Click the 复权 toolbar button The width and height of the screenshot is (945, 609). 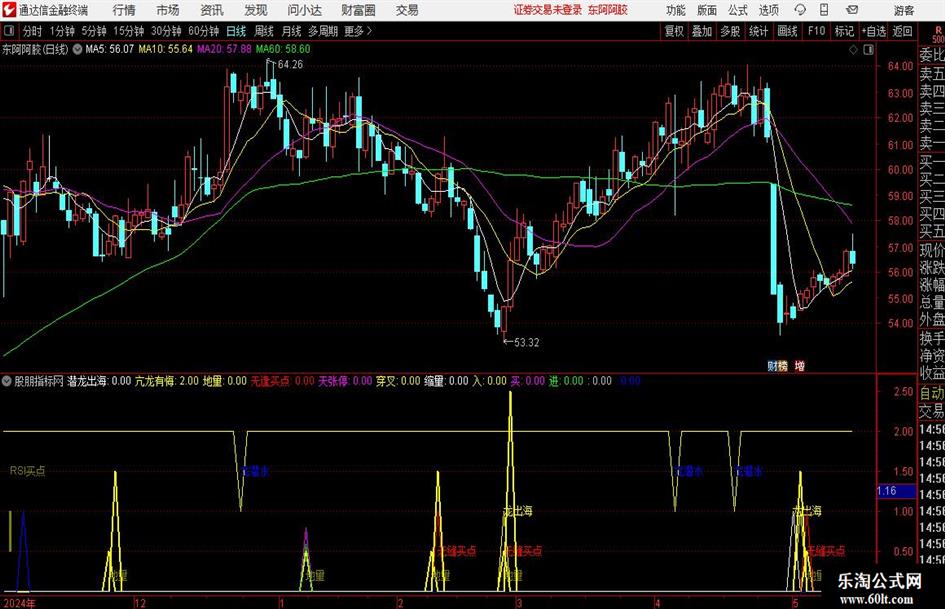pyautogui.click(x=674, y=31)
